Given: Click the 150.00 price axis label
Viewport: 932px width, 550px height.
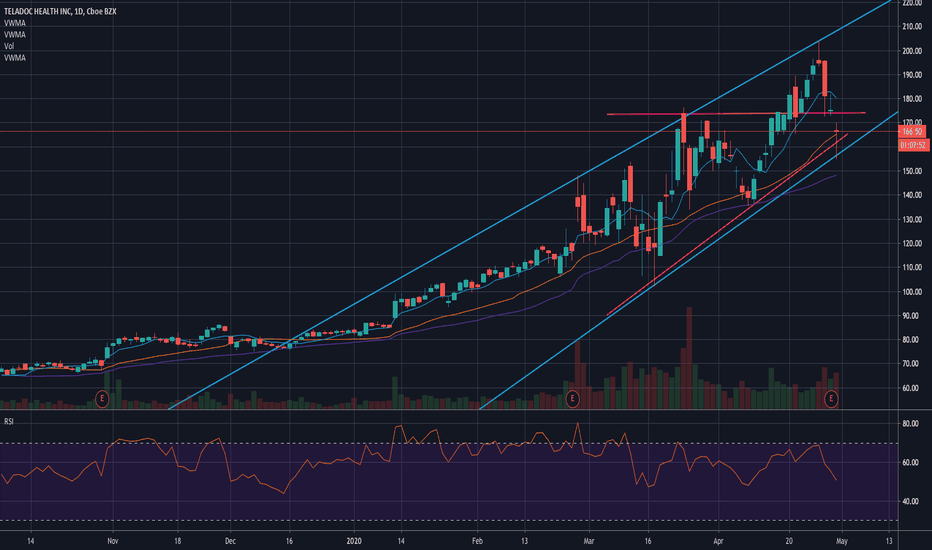Looking at the screenshot, I should point(912,171).
